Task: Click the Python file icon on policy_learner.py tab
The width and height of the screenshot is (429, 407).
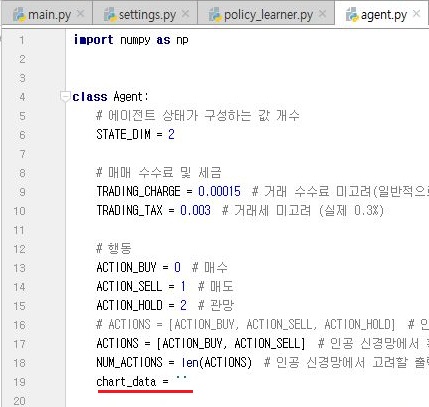Action: pyautogui.click(x=215, y=15)
